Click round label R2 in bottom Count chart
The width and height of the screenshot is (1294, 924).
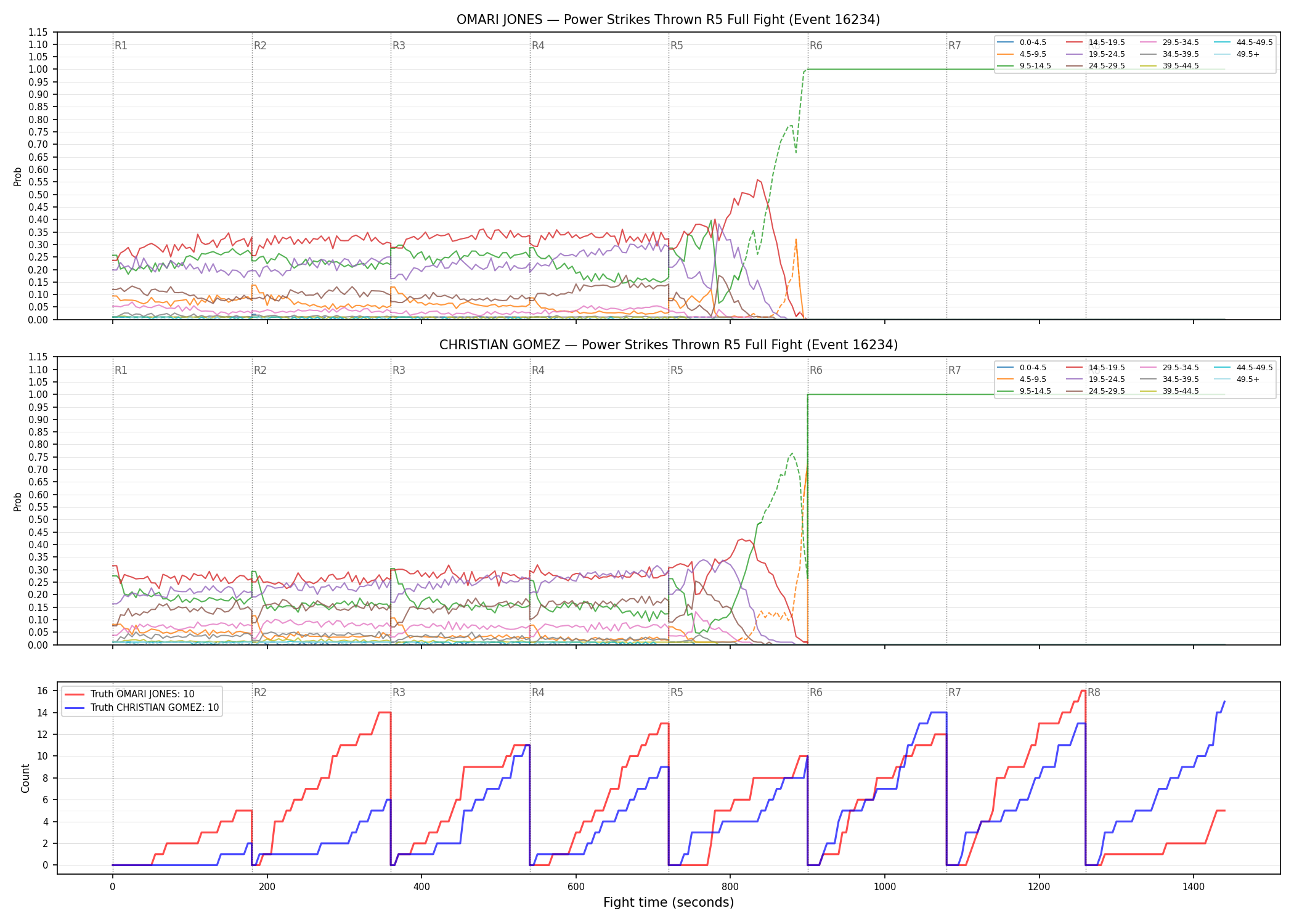(x=260, y=692)
